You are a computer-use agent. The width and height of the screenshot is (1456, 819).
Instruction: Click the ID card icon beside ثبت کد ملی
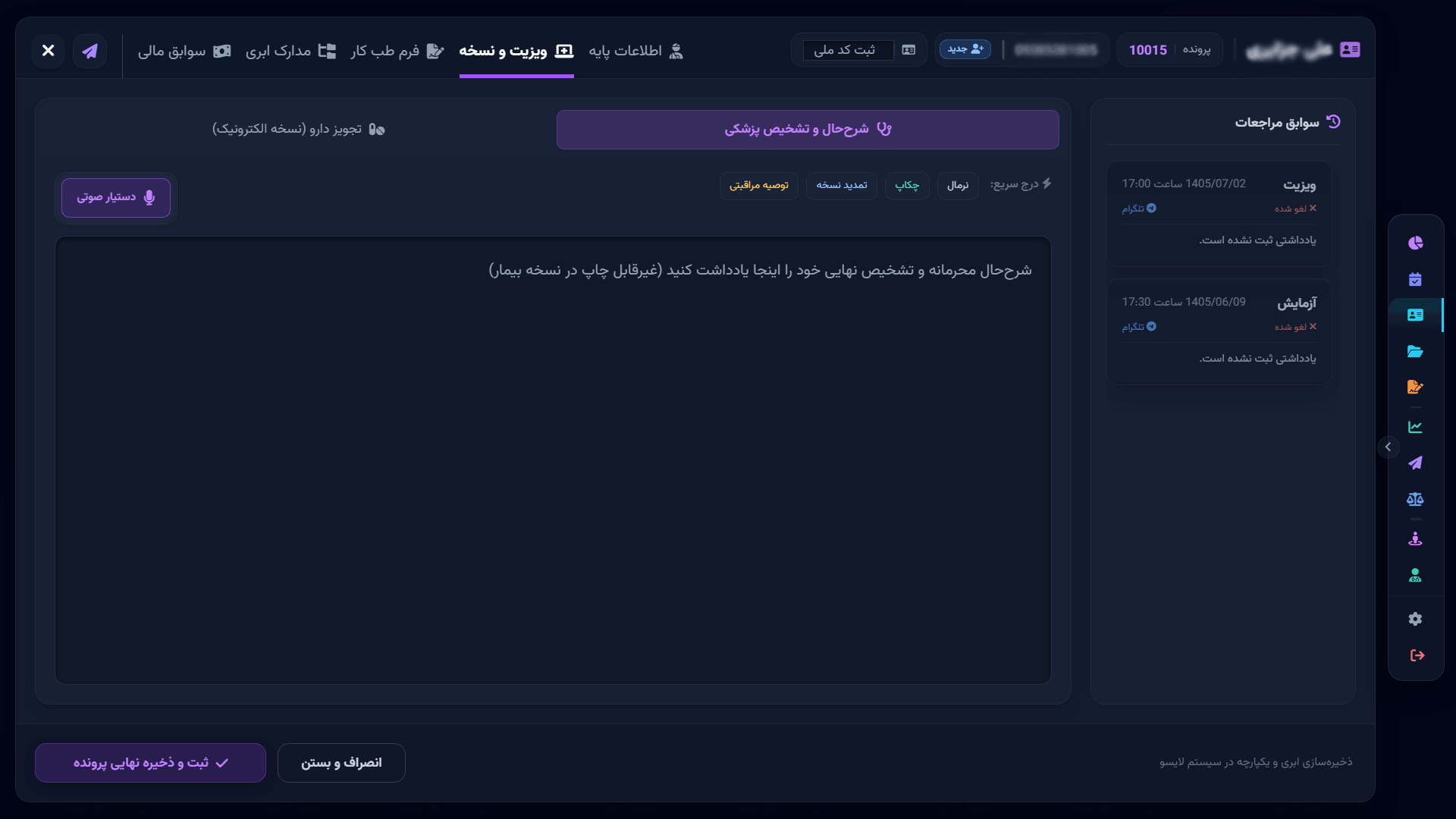(x=908, y=50)
